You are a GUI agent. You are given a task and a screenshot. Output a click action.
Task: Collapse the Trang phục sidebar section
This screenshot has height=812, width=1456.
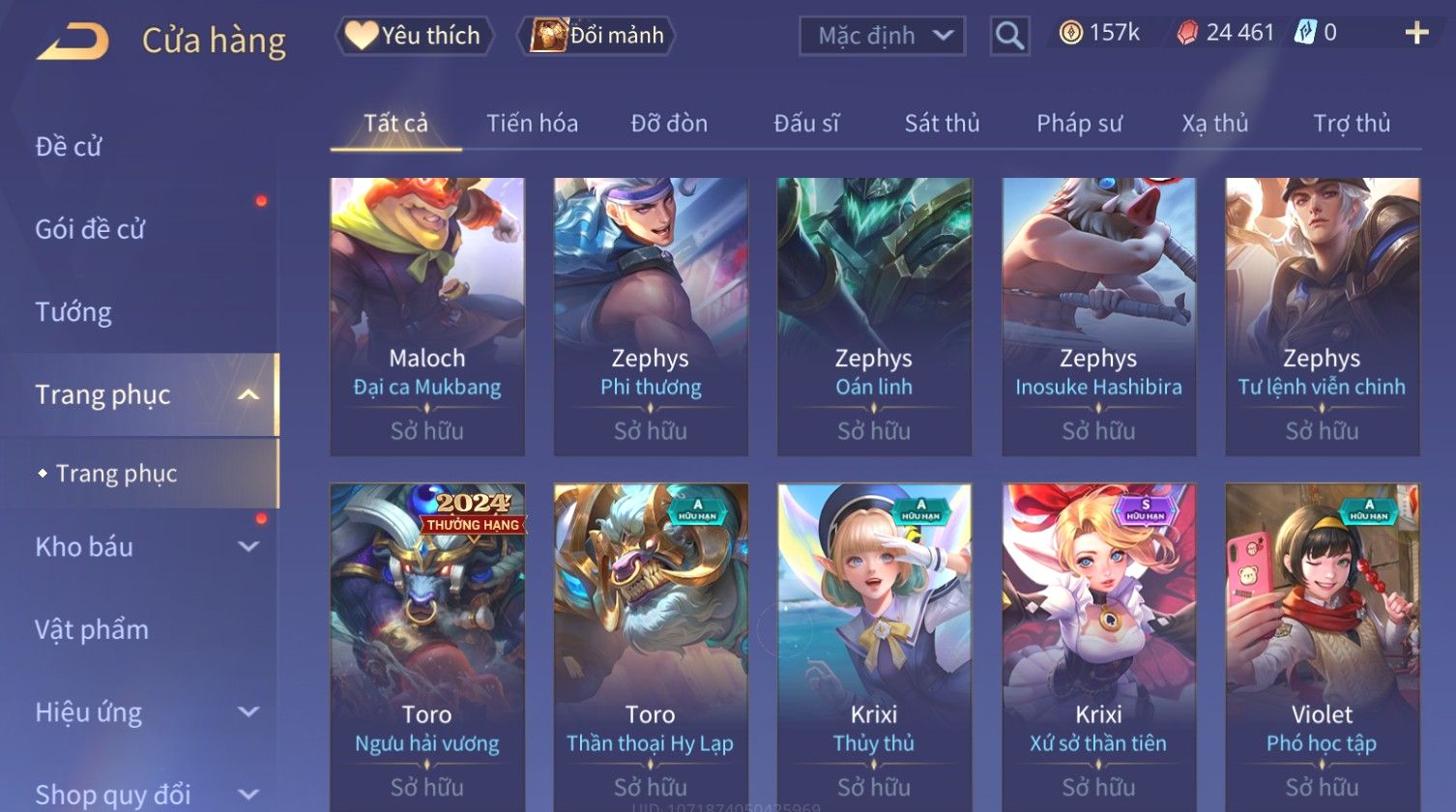click(x=248, y=395)
